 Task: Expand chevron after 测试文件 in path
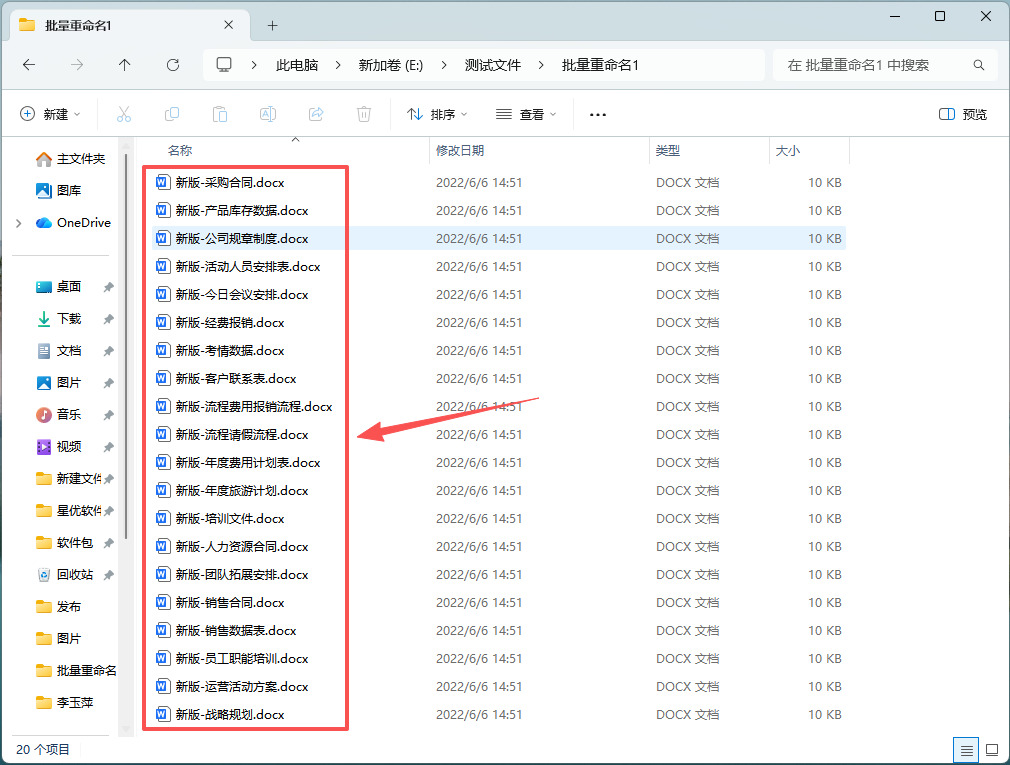pyautogui.click(x=541, y=65)
